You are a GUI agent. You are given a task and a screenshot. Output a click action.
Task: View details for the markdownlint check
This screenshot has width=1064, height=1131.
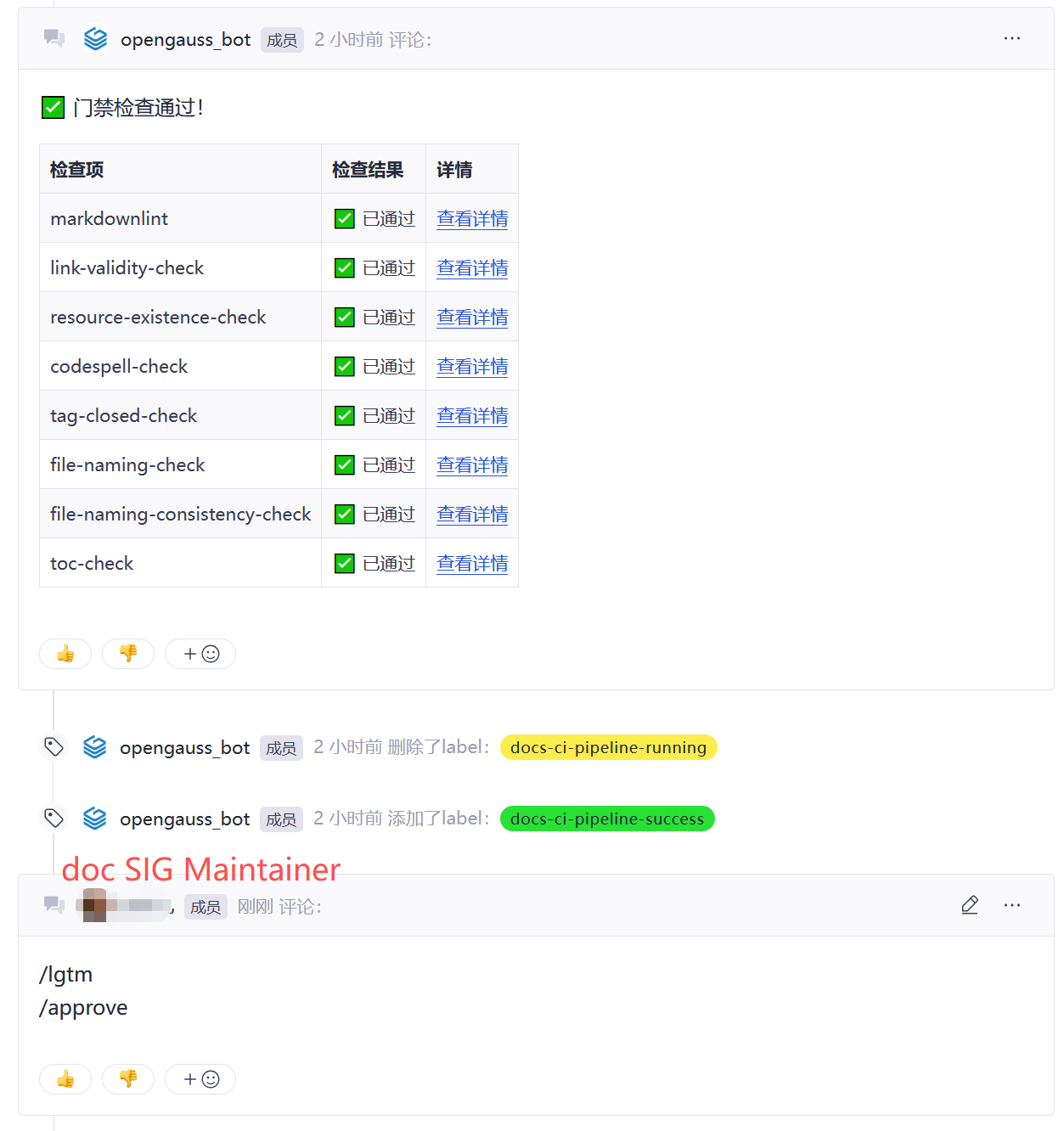472,219
